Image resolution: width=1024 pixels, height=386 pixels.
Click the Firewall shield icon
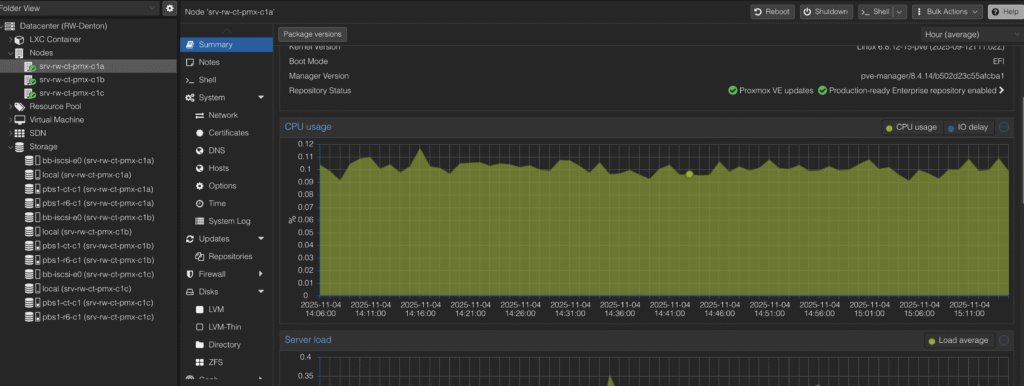pyautogui.click(x=190, y=274)
